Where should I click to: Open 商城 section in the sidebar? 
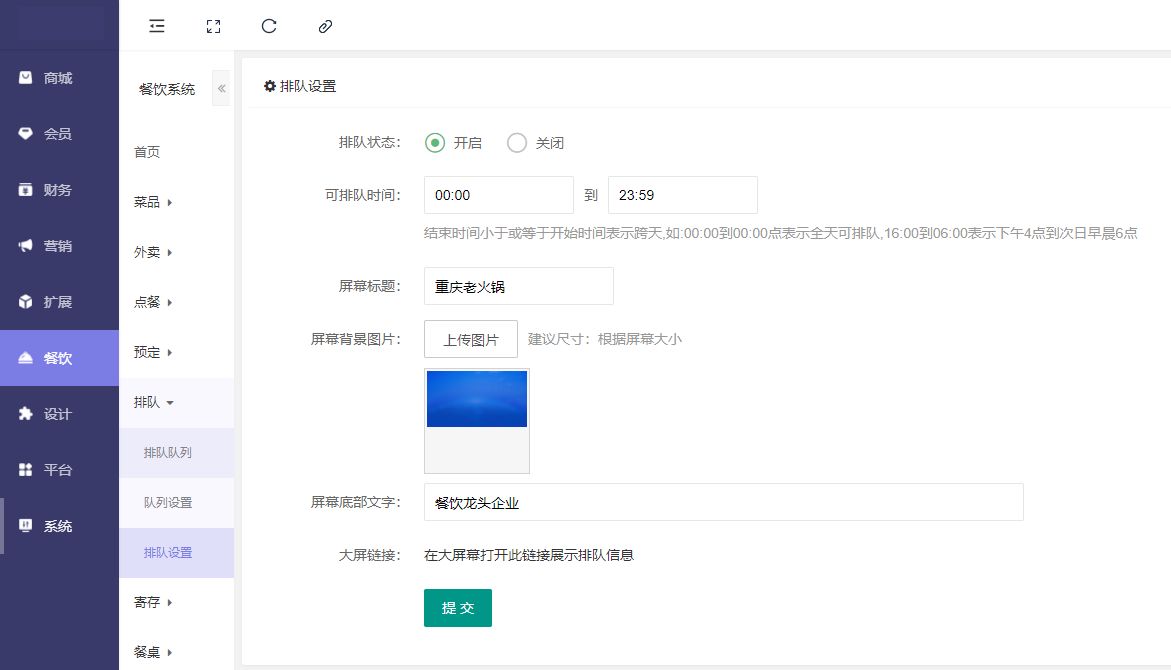59,78
